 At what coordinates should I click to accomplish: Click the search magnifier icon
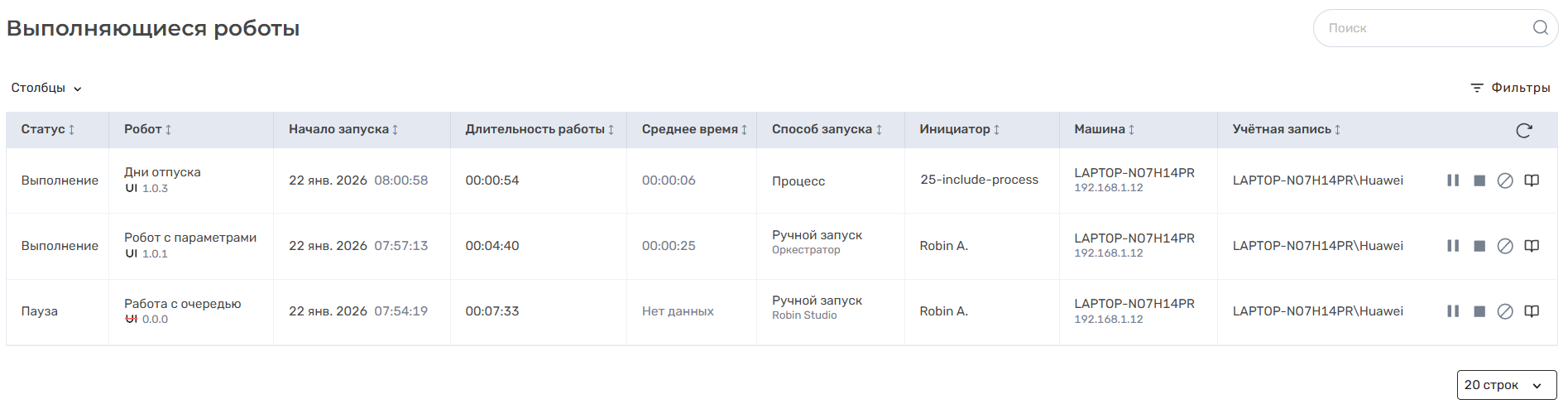(1540, 27)
